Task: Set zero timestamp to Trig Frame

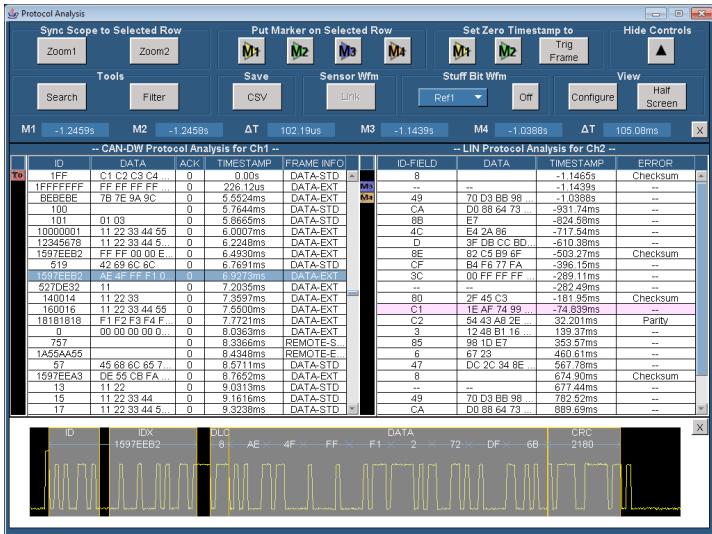Action: [564, 51]
